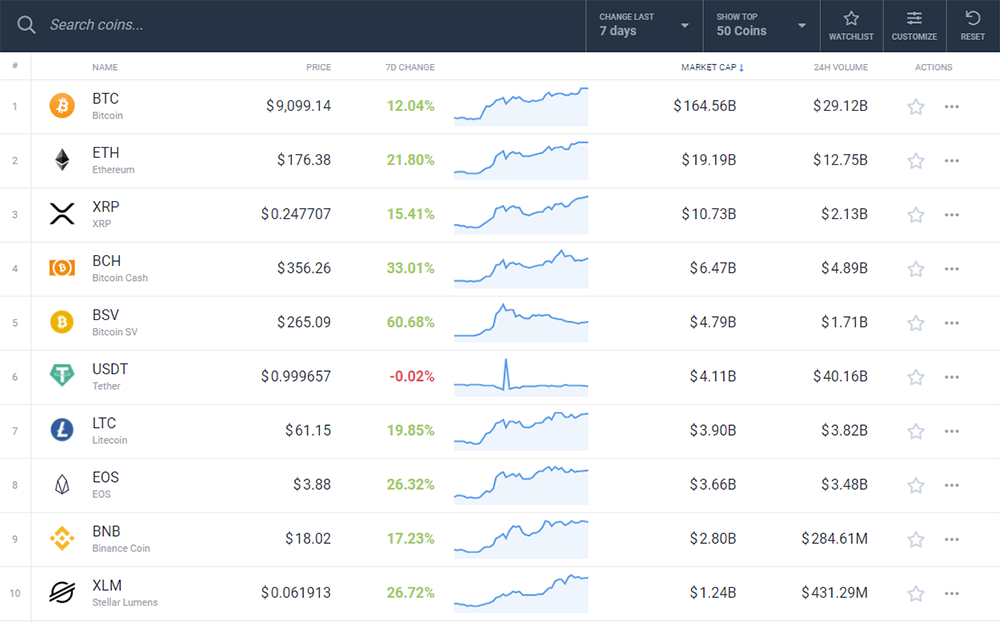
Task: Sort by the Market Cap column header
Action: (712, 67)
